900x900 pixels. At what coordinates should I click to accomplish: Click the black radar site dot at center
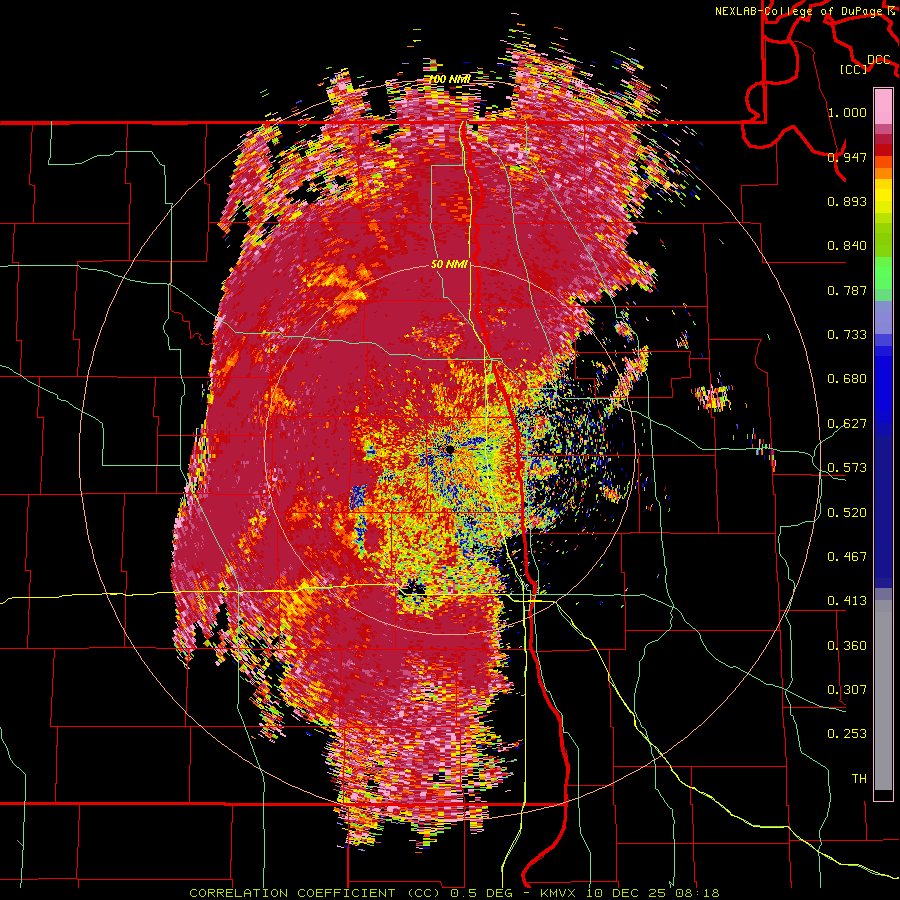450,449
